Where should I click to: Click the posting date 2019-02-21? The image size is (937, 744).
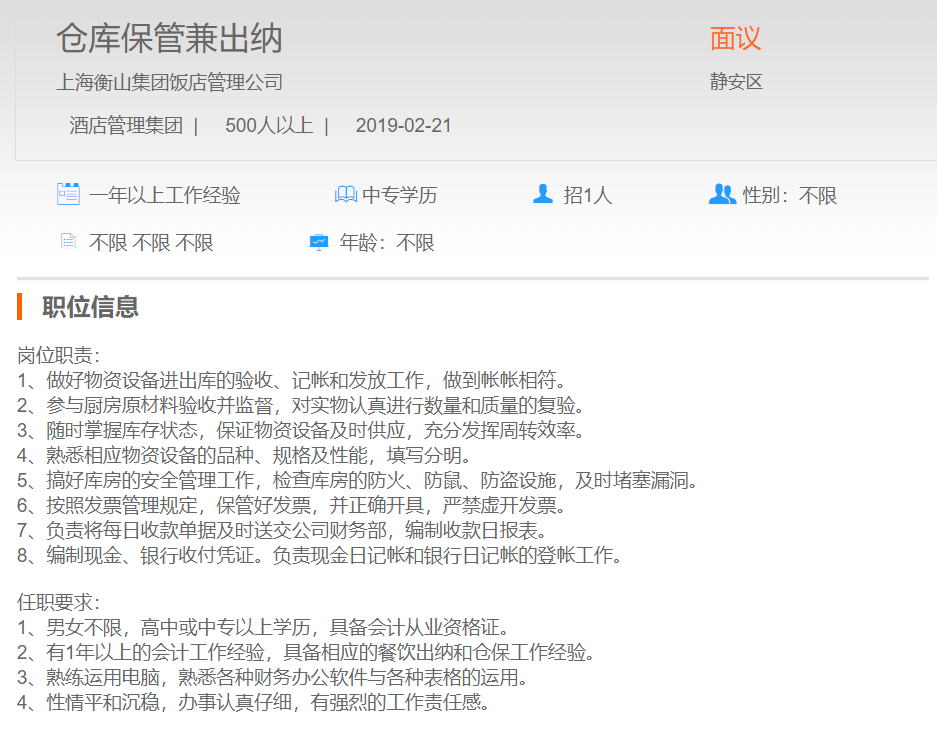(403, 126)
